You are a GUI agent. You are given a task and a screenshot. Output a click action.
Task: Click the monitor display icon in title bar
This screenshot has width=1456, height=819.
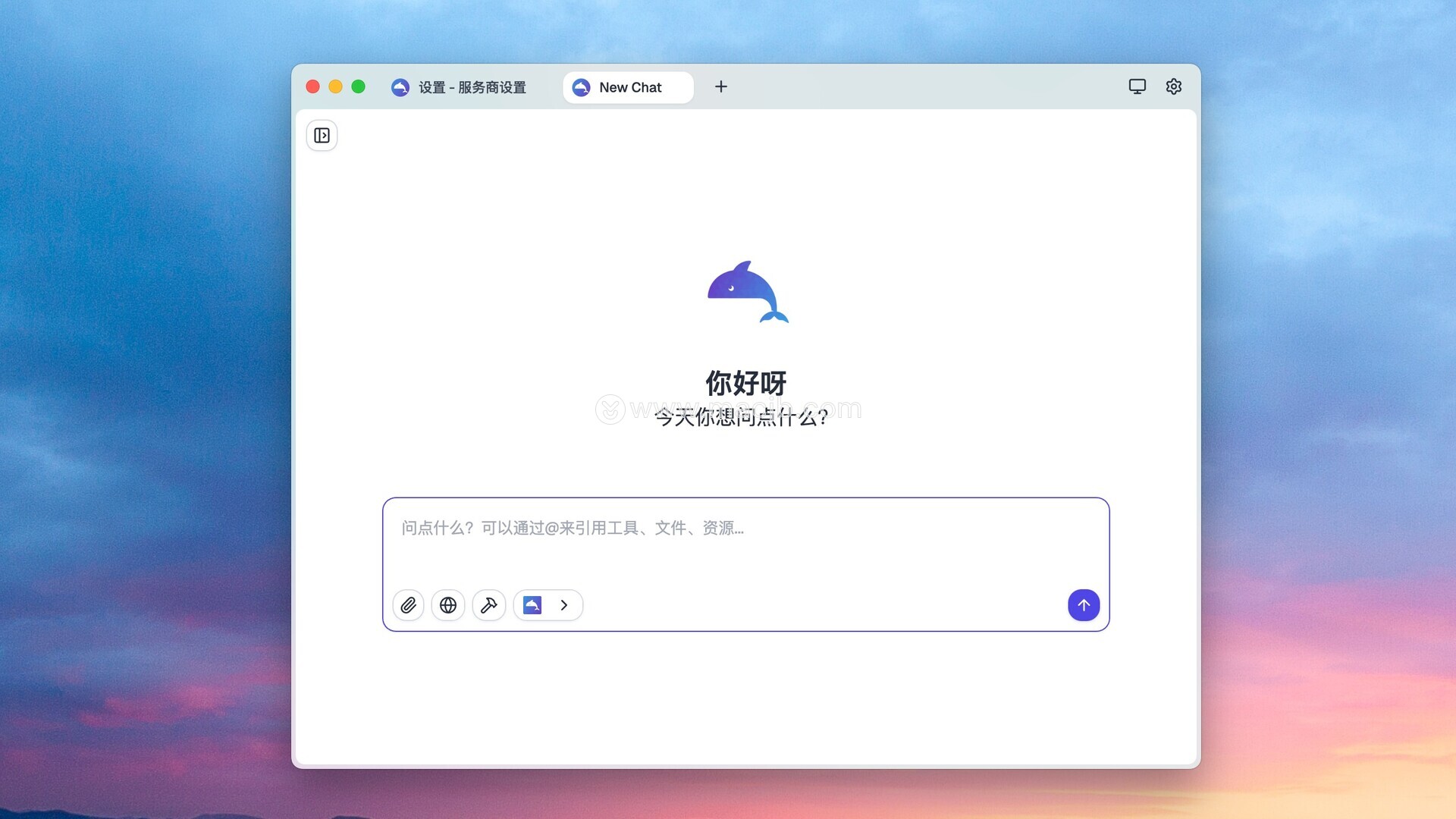tap(1137, 86)
